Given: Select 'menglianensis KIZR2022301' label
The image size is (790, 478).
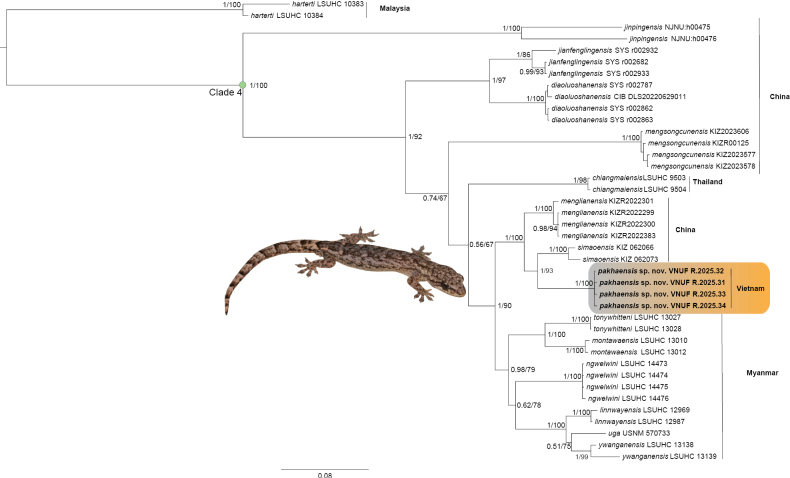Looking at the screenshot, I should tap(607, 201).
